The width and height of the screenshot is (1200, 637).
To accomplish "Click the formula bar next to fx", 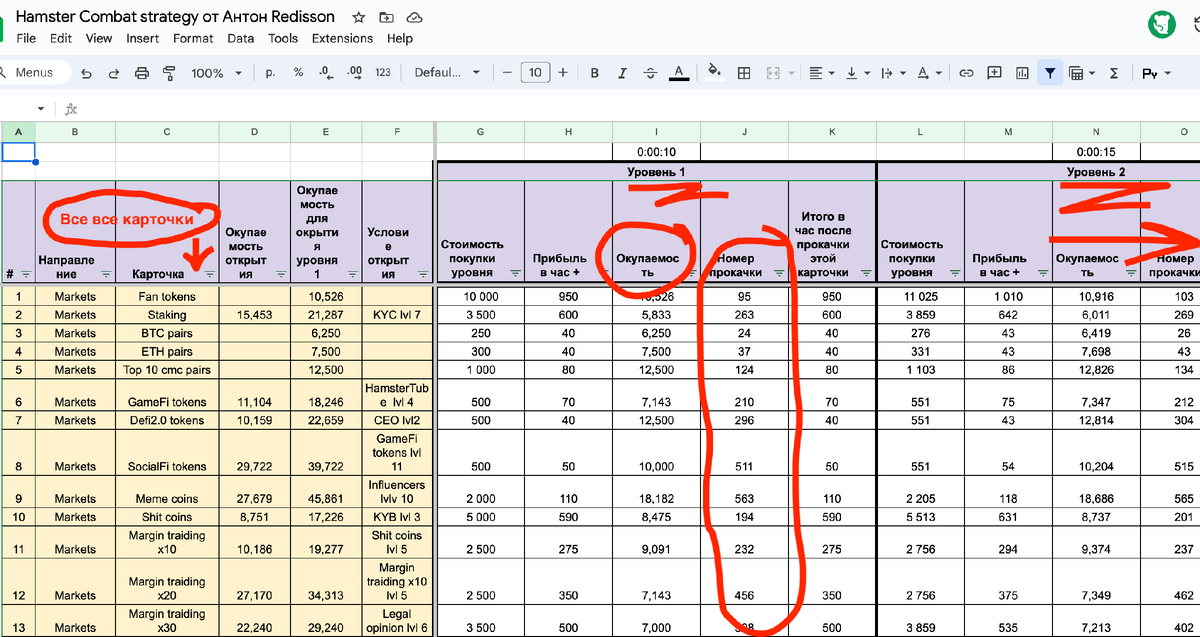I will [640, 109].
